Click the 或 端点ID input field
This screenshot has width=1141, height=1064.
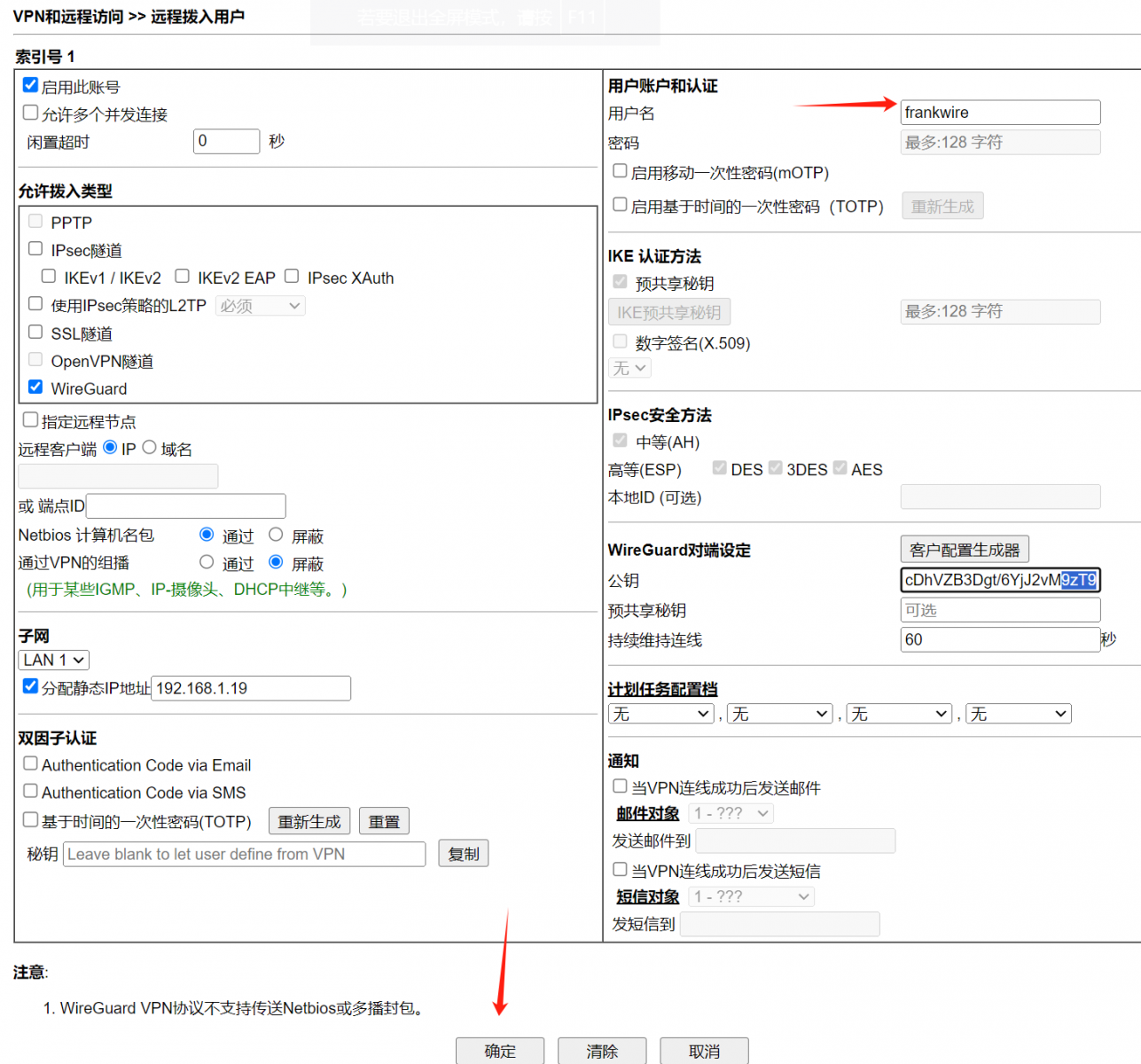[186, 505]
